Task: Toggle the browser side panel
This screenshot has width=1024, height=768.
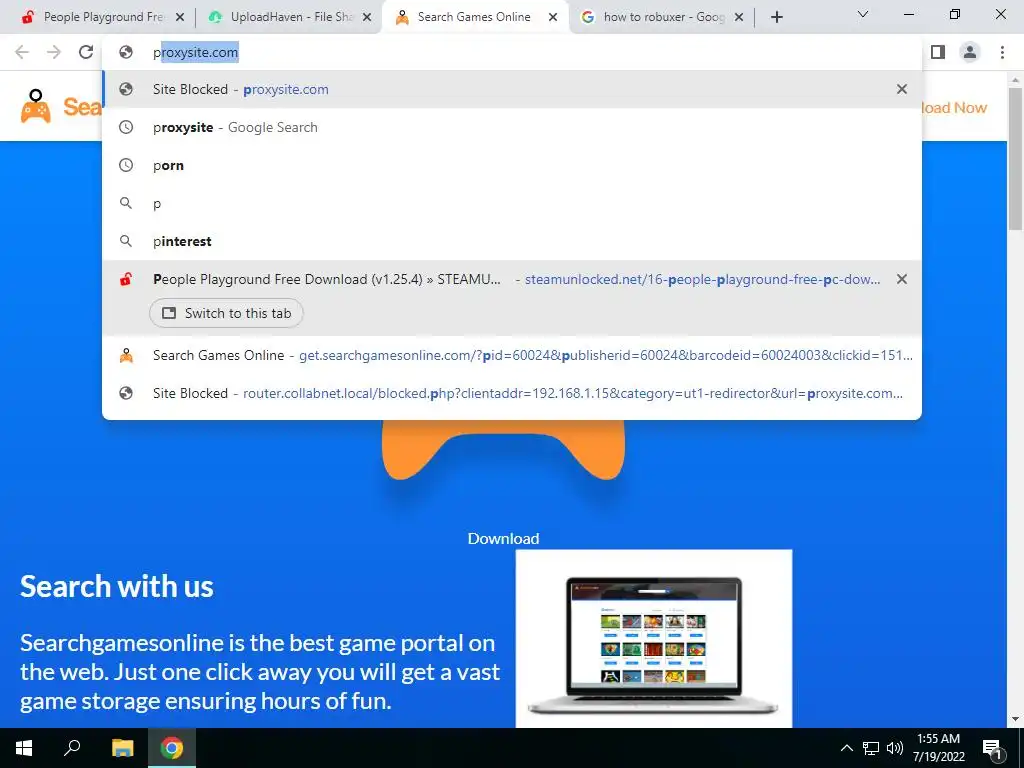Action: [x=938, y=52]
